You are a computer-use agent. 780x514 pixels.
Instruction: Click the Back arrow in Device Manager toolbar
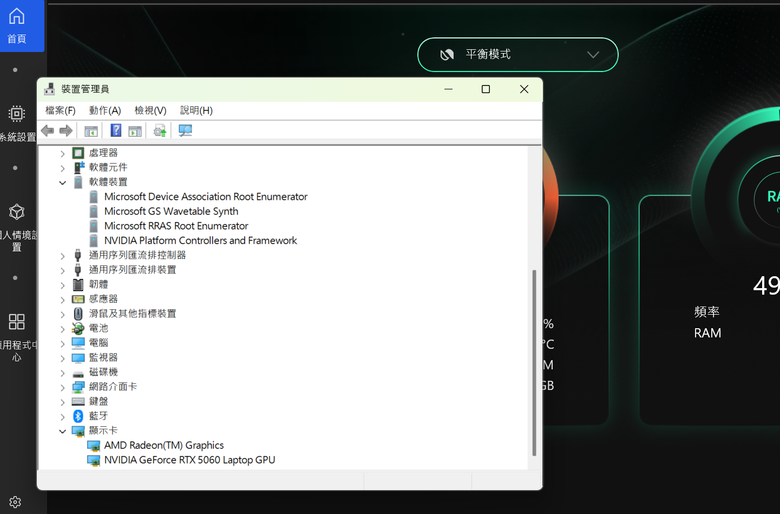point(48,131)
